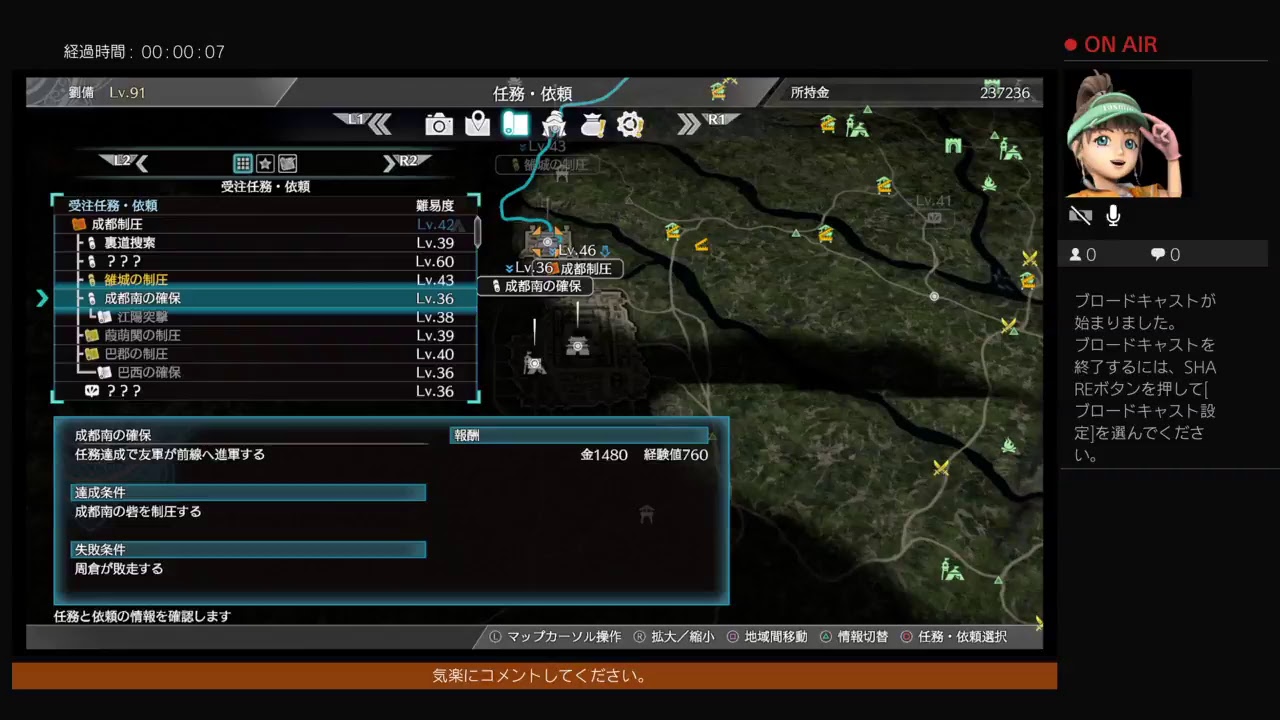Open the money pouch tab icon
The height and width of the screenshot is (720, 1280).
593,124
